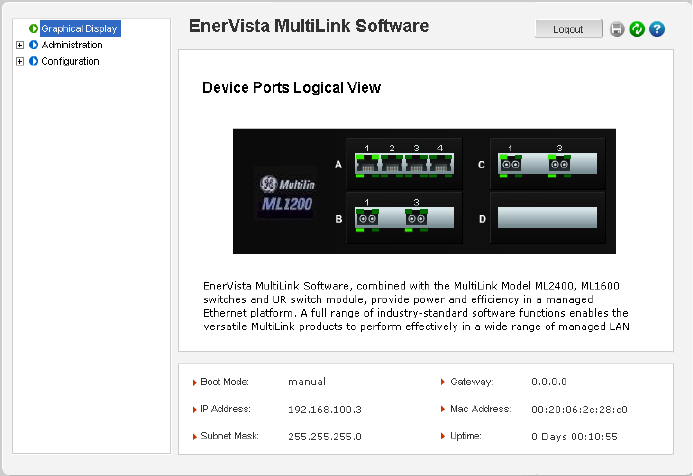Click the Uptime label
693x476 pixels.
(465, 436)
